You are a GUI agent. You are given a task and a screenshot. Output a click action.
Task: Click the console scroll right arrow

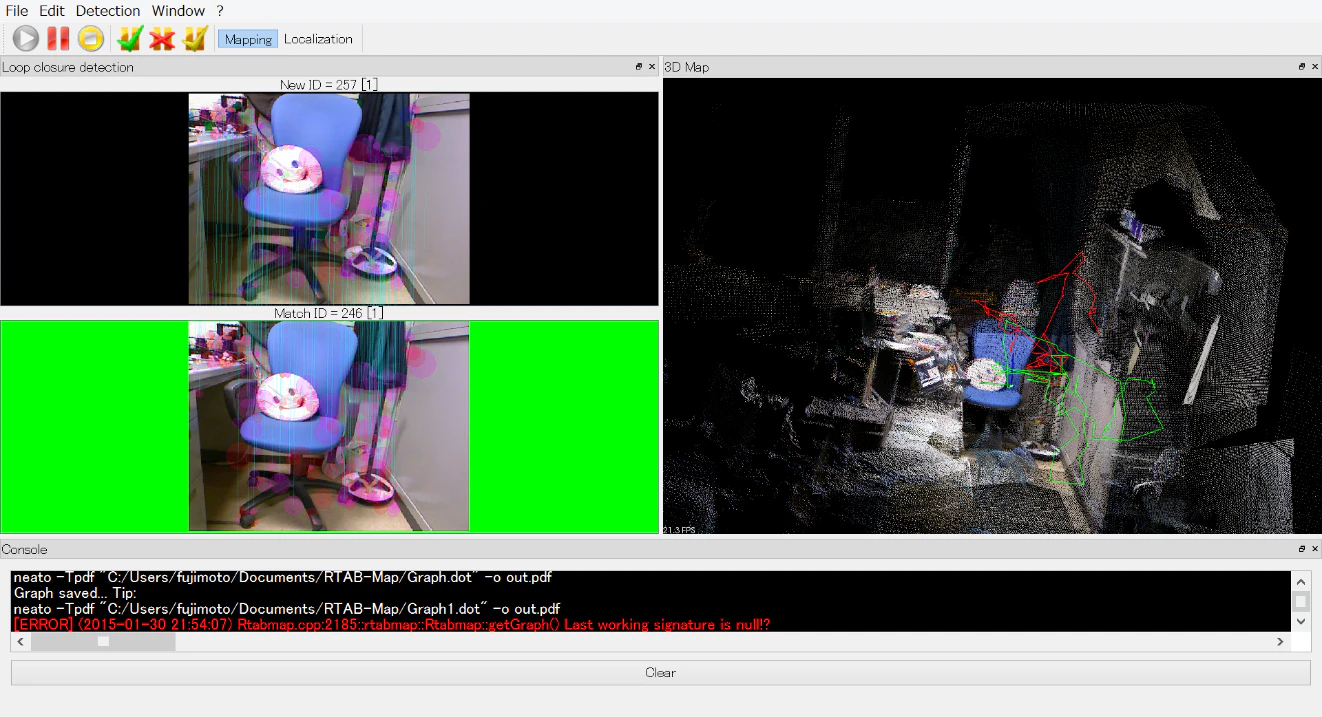tap(1281, 642)
